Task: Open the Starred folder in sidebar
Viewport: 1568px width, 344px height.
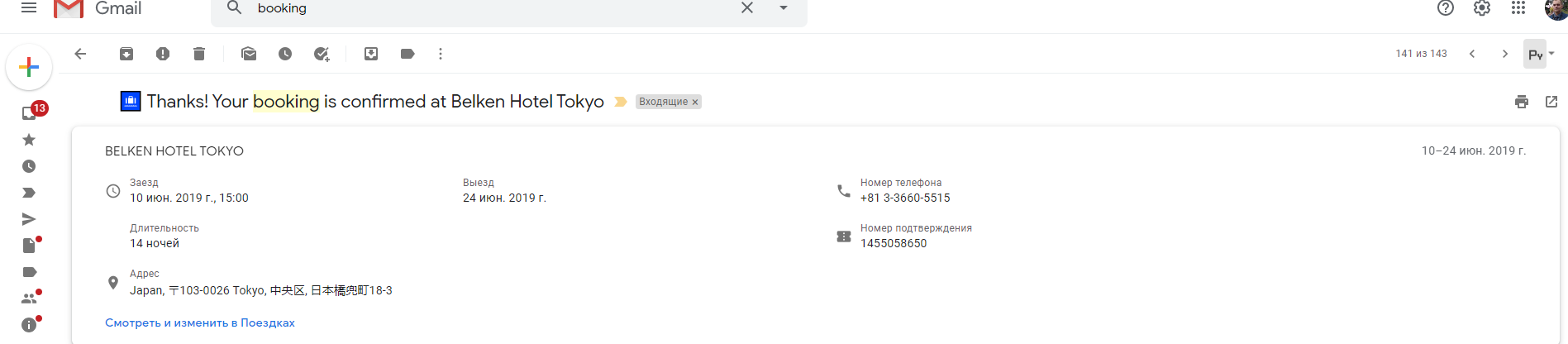Action: click(29, 140)
